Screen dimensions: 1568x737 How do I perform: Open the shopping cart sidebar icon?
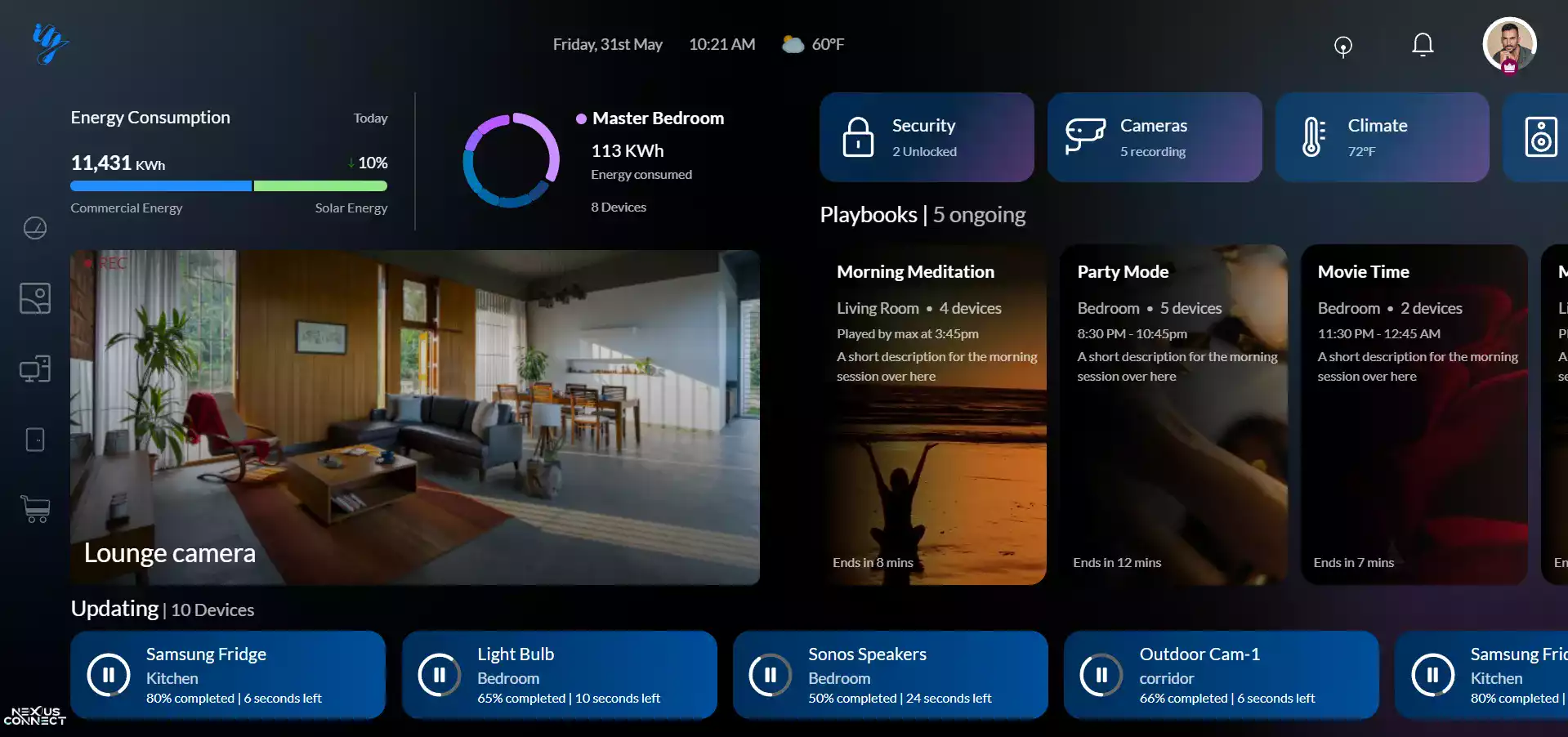(35, 509)
